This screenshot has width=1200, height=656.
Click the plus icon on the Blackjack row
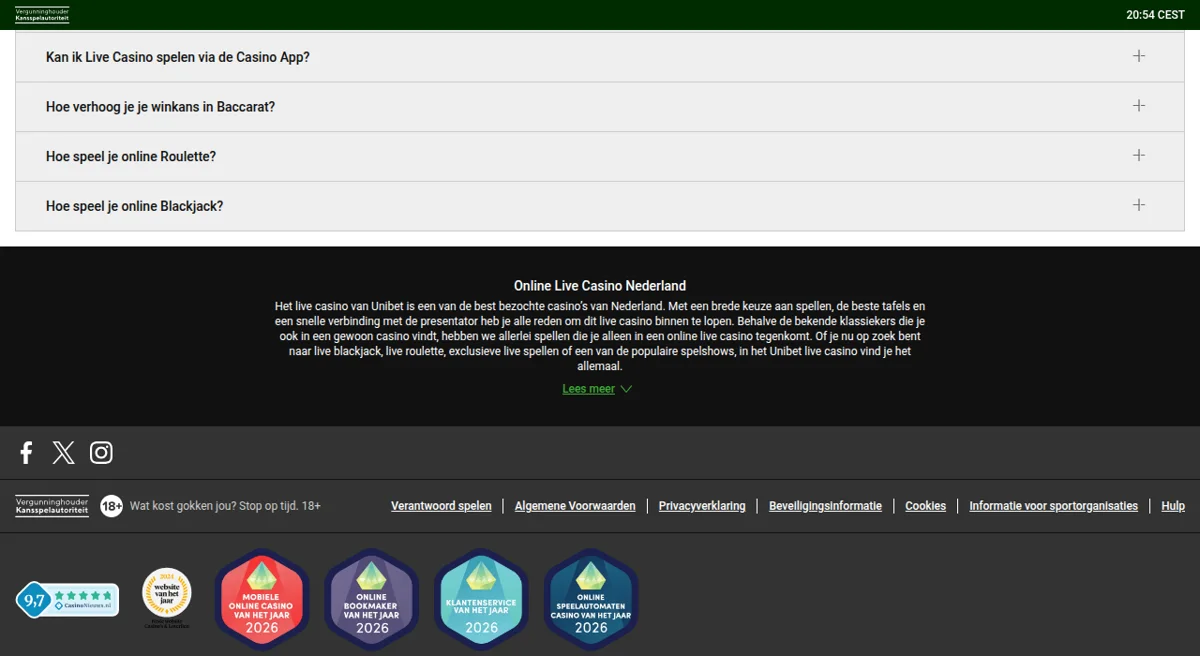pos(1138,205)
